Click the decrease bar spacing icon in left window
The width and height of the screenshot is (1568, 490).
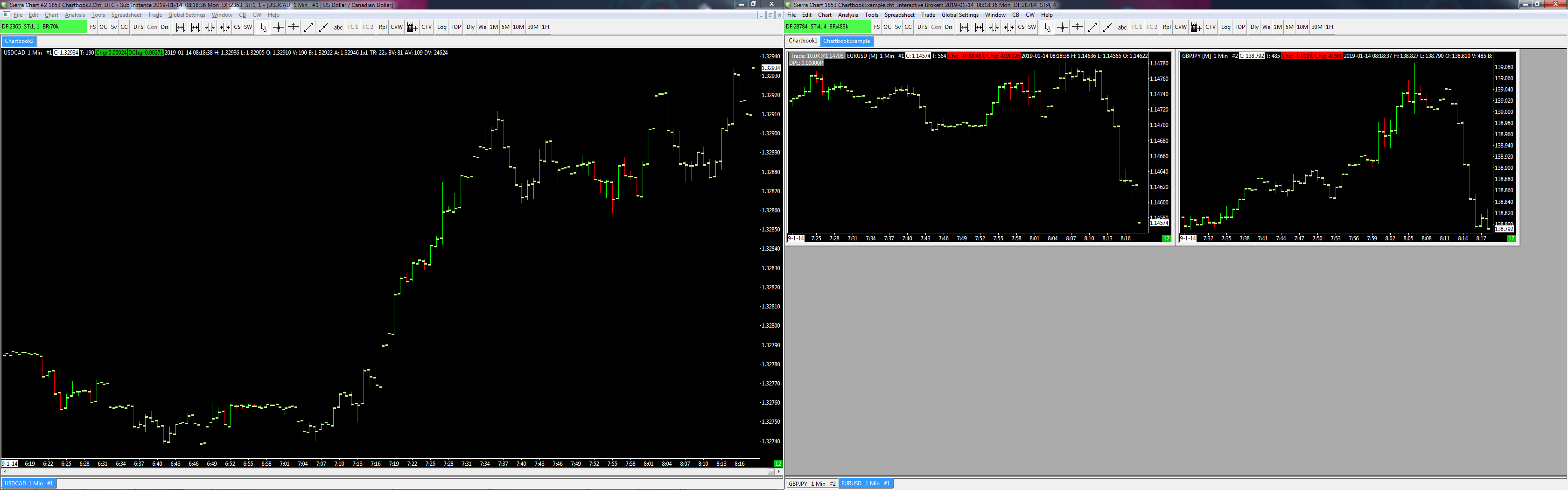click(210, 27)
